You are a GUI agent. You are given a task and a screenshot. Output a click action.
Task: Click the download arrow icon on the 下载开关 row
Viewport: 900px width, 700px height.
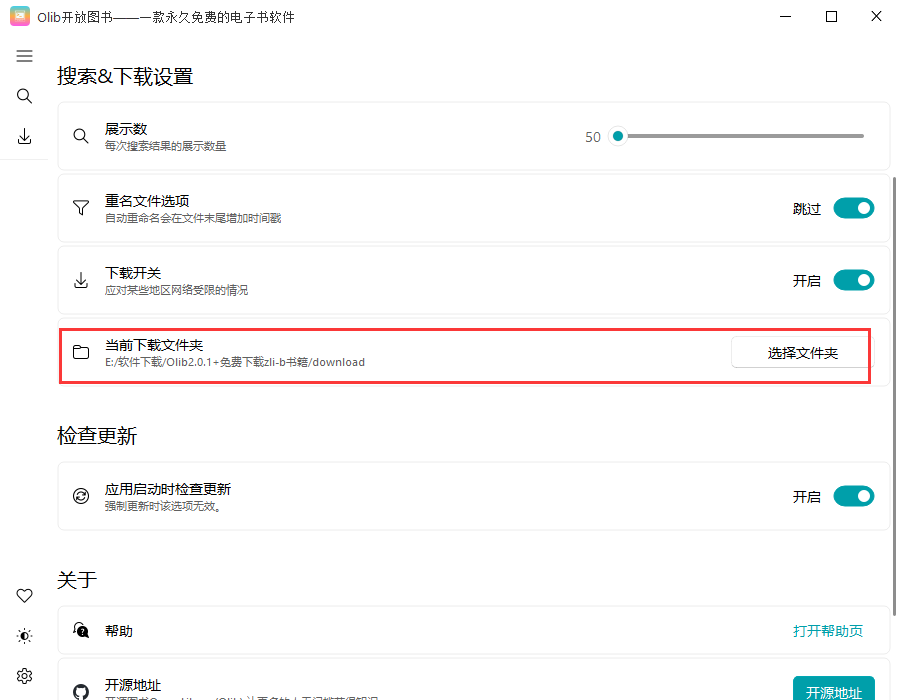coord(81,280)
